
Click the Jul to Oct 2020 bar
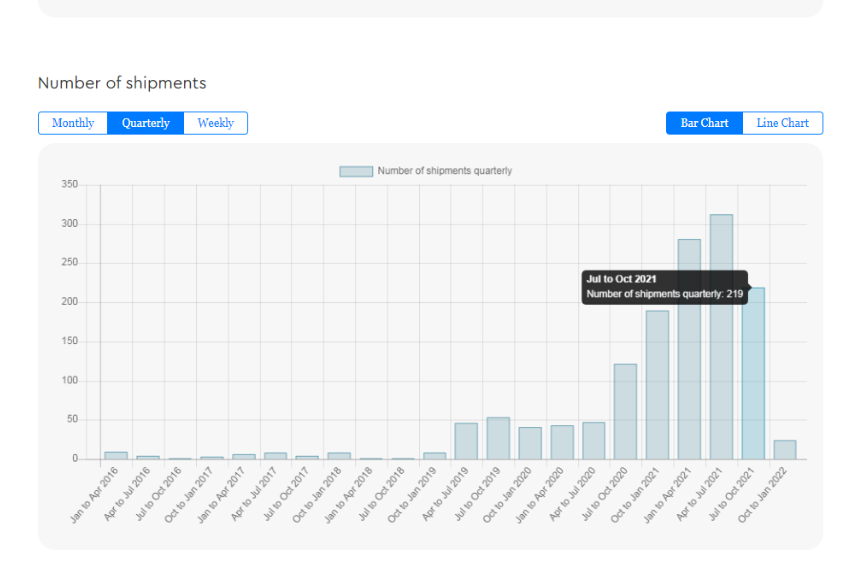(625, 412)
